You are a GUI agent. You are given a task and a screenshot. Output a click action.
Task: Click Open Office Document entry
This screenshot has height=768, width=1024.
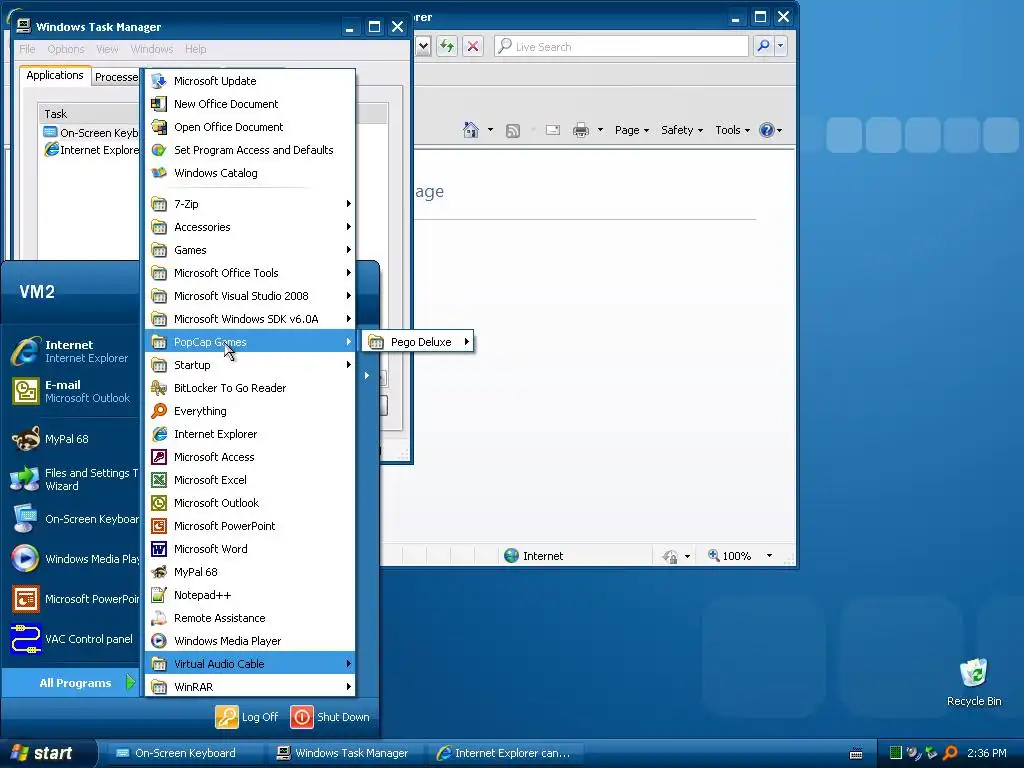point(249,127)
